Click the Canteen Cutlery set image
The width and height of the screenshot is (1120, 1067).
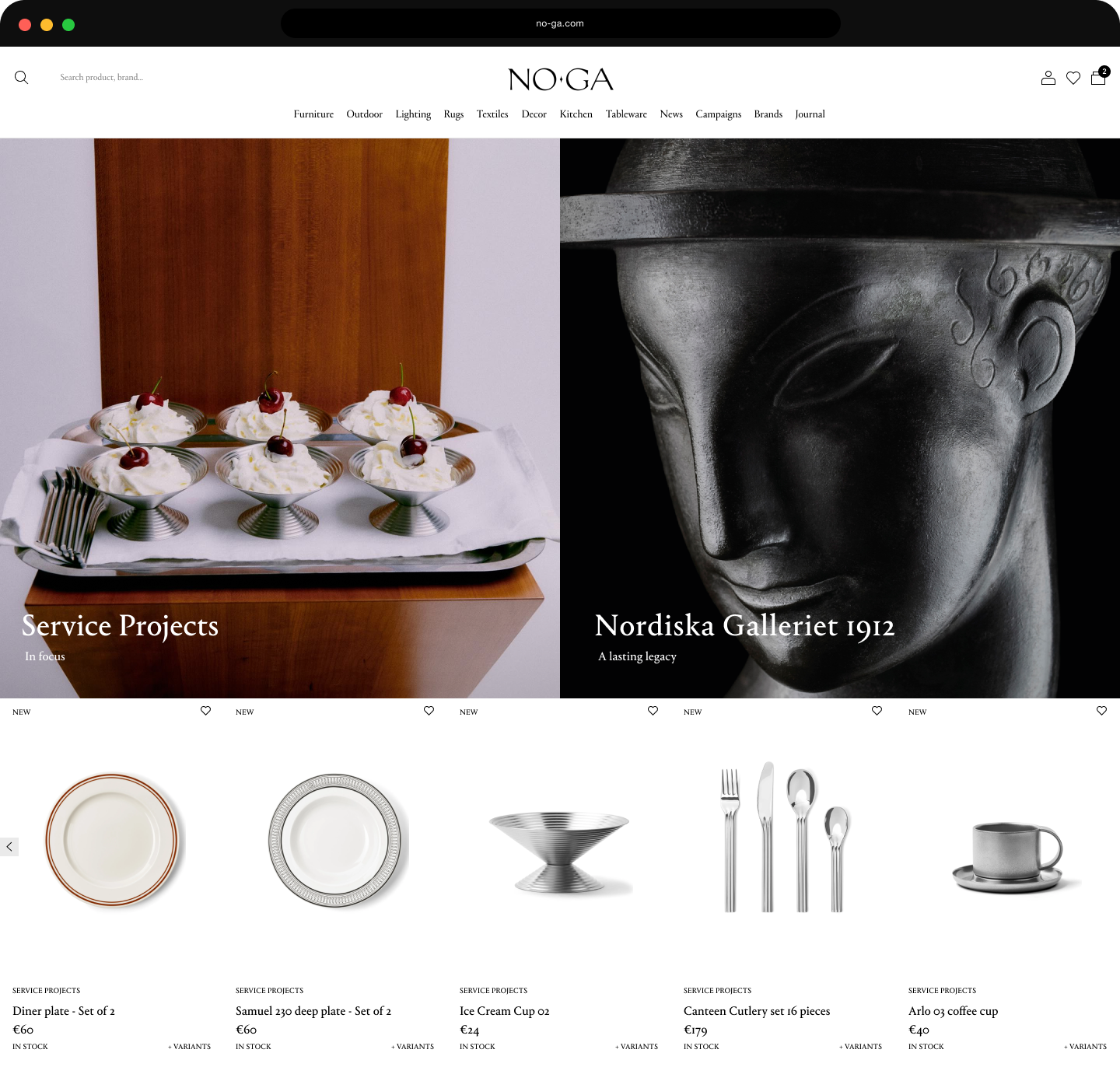(784, 837)
